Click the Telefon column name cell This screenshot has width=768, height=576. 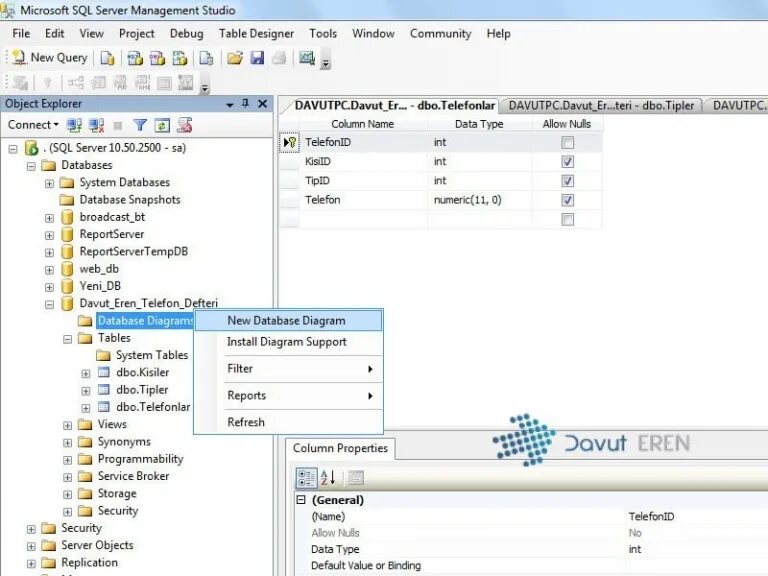tap(364, 200)
